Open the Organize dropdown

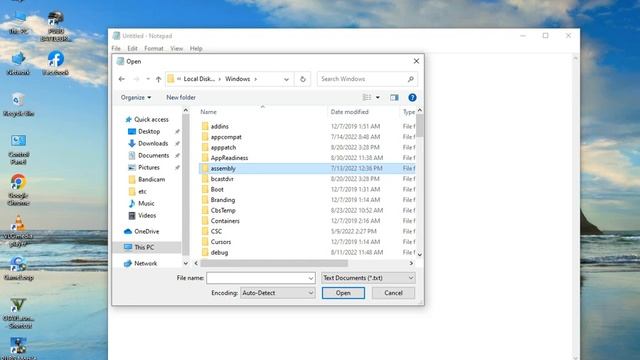[x=136, y=98]
